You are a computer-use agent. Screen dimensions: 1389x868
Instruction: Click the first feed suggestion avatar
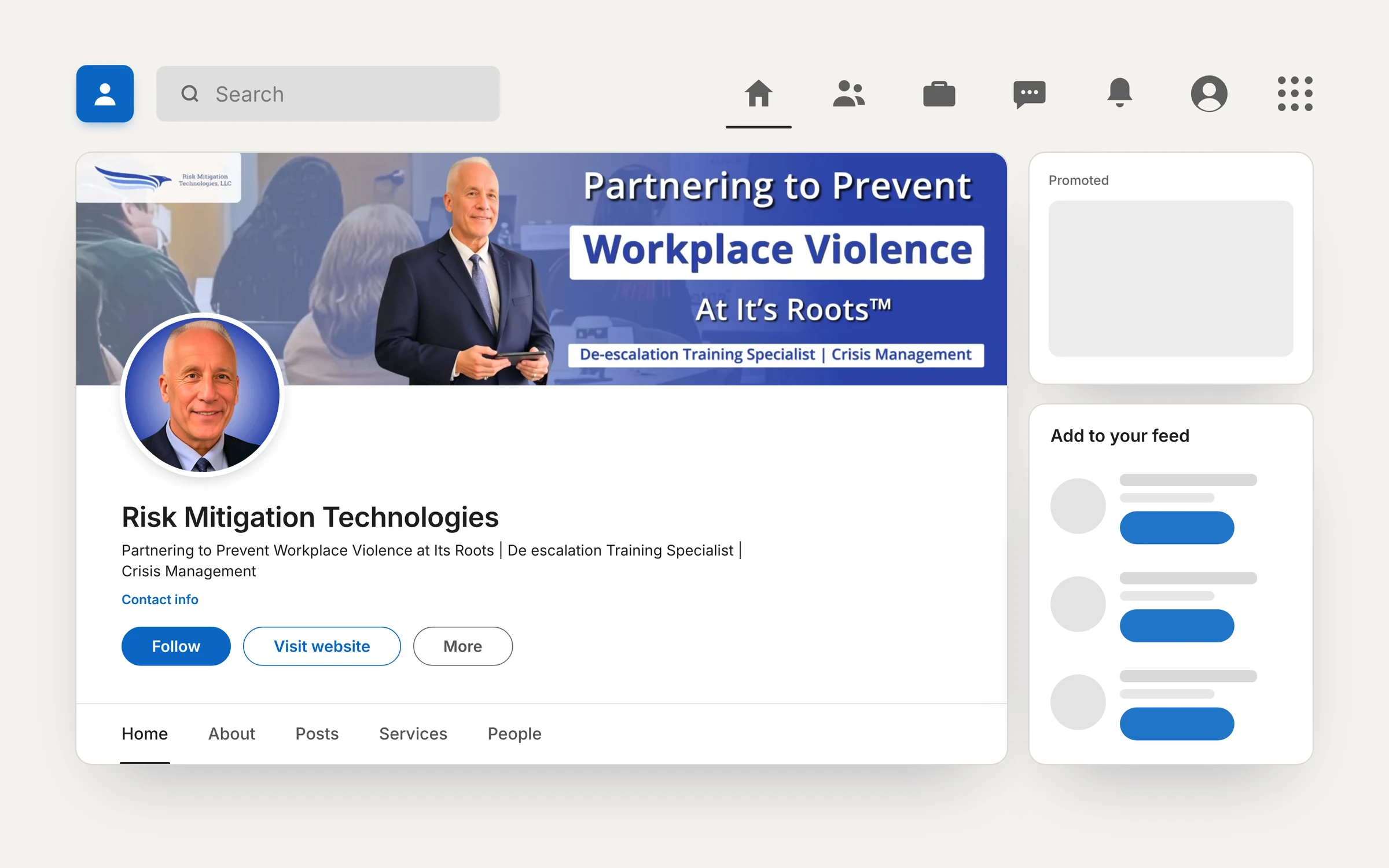click(1078, 506)
